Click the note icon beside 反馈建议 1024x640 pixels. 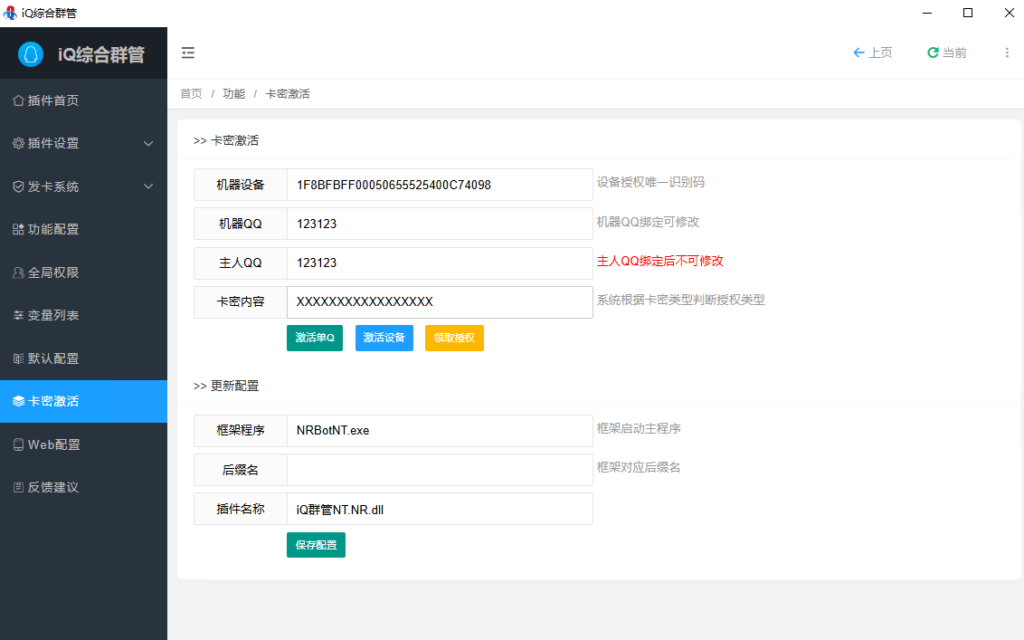pyautogui.click(x=18, y=487)
